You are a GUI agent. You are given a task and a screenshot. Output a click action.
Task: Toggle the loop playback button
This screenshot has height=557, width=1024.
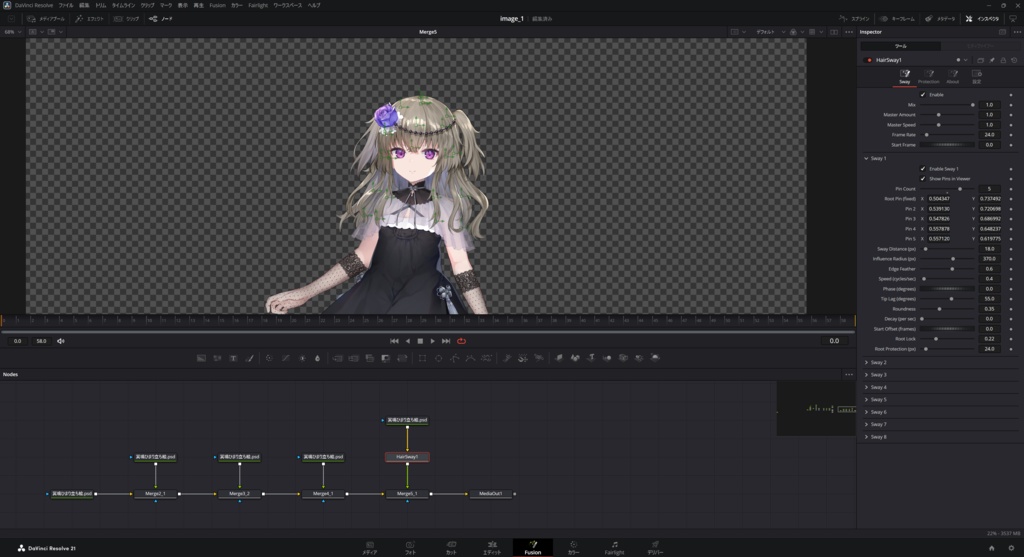point(462,341)
